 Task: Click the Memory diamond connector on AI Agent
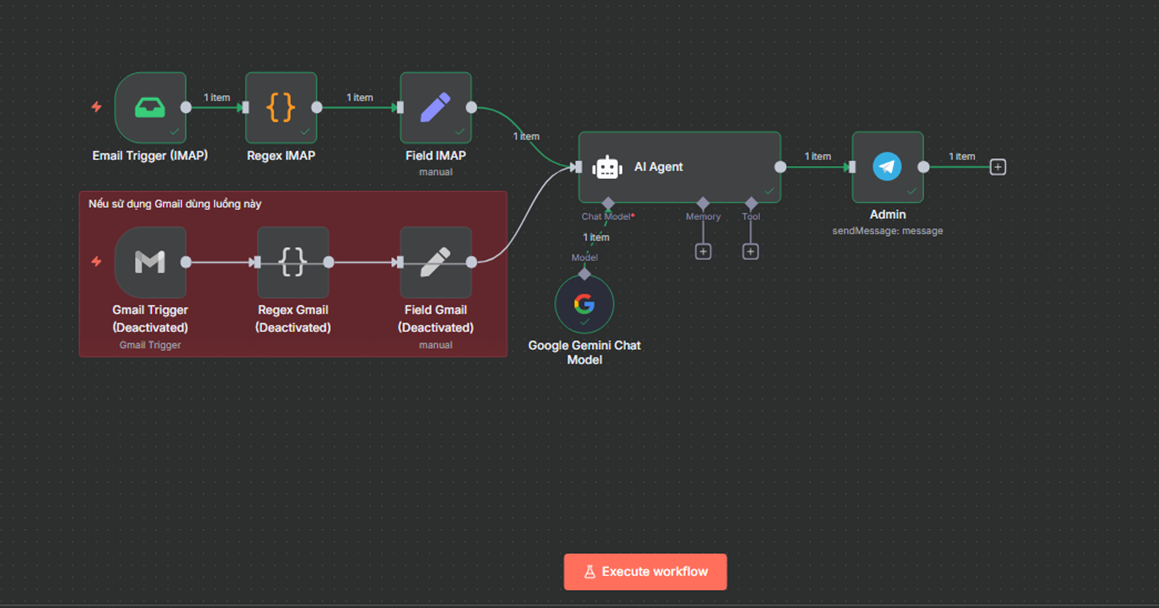pyautogui.click(x=703, y=202)
